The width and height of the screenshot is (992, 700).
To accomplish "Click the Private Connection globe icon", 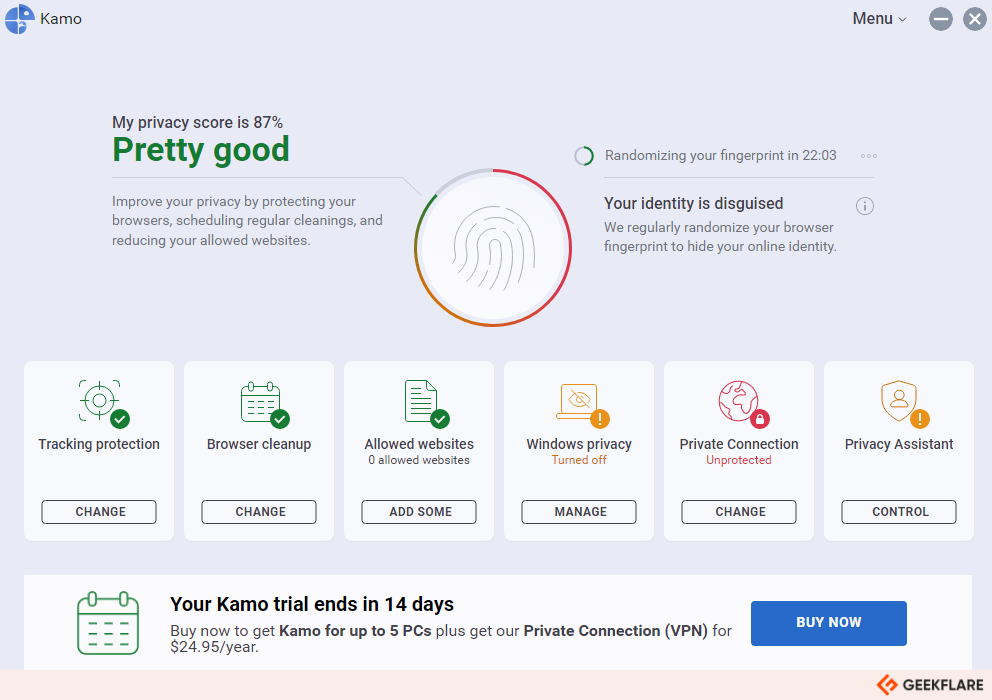I will click(743, 404).
